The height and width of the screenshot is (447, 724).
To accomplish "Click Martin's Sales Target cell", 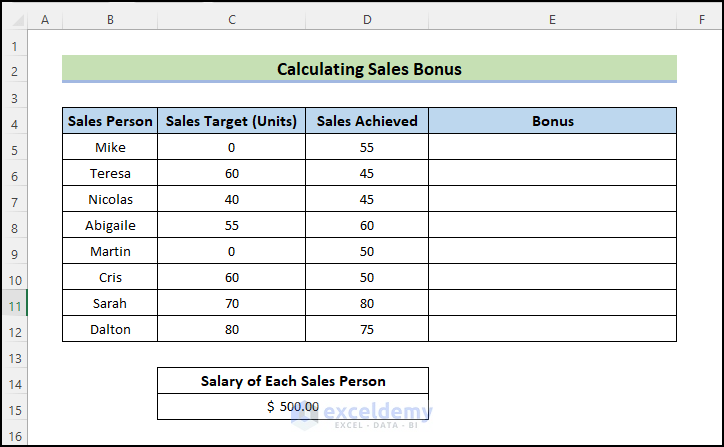I will 231,251.
